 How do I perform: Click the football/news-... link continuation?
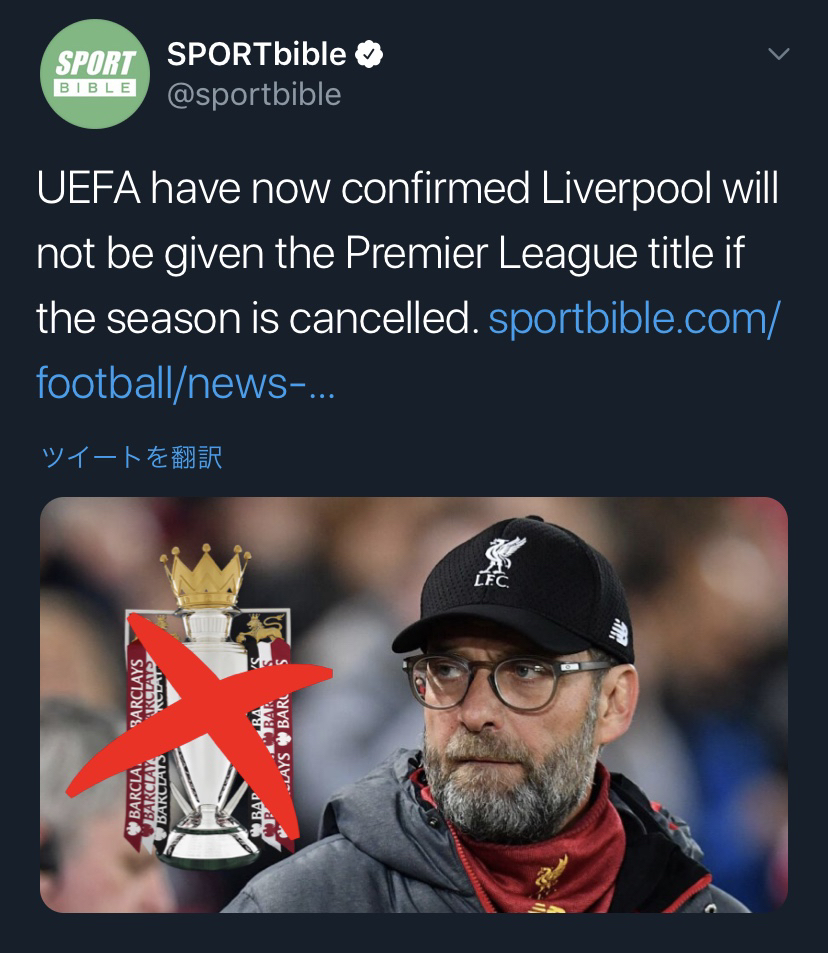[185, 384]
